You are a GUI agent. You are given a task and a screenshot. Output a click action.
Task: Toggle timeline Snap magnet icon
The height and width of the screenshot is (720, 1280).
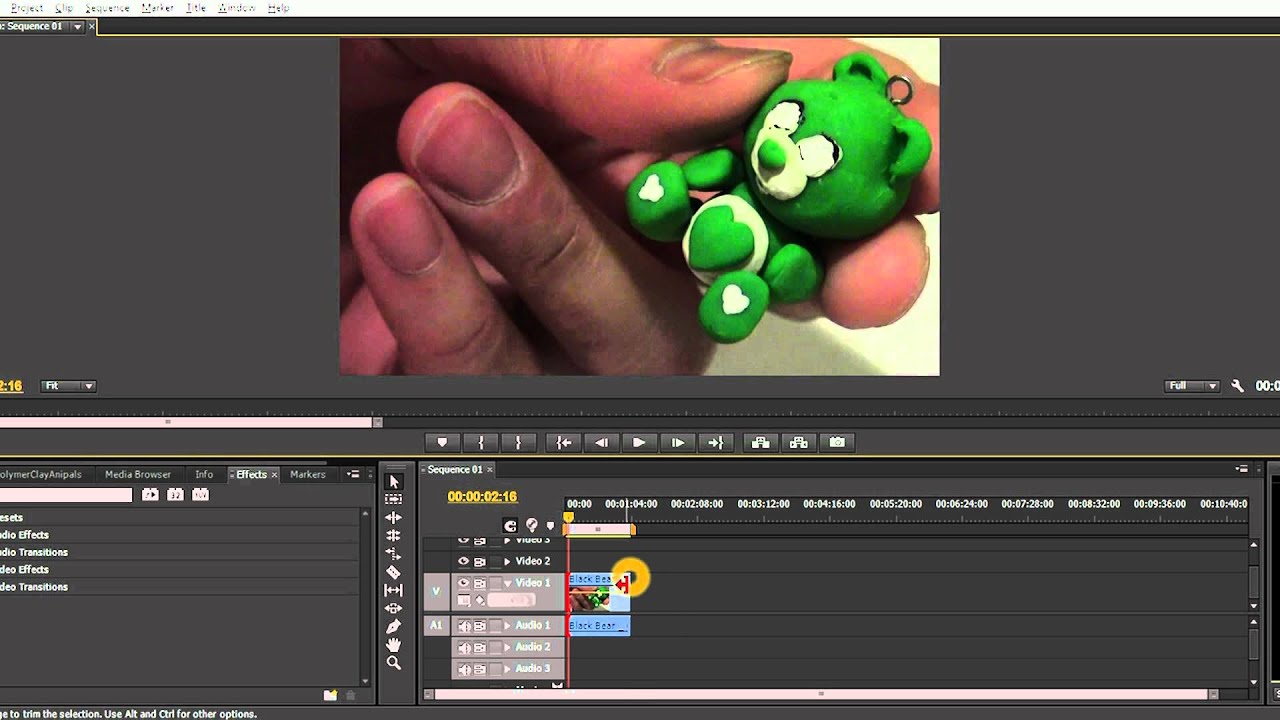pos(510,526)
